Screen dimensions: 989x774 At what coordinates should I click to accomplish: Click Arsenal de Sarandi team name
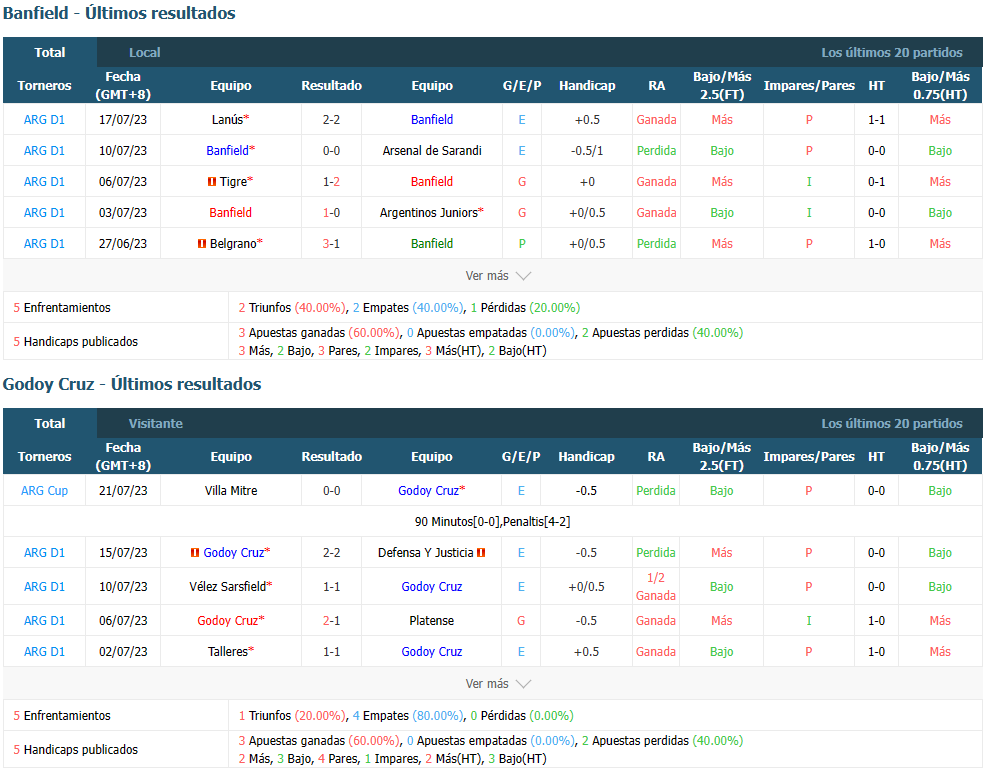(432, 150)
